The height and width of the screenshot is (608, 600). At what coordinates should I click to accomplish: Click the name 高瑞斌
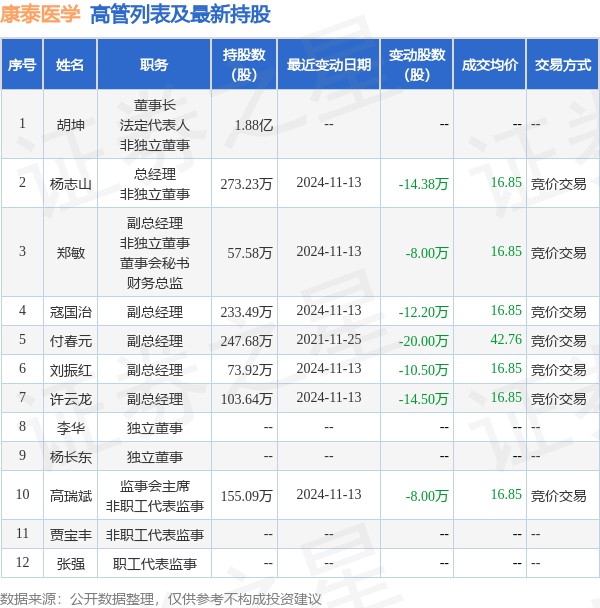(x=70, y=496)
